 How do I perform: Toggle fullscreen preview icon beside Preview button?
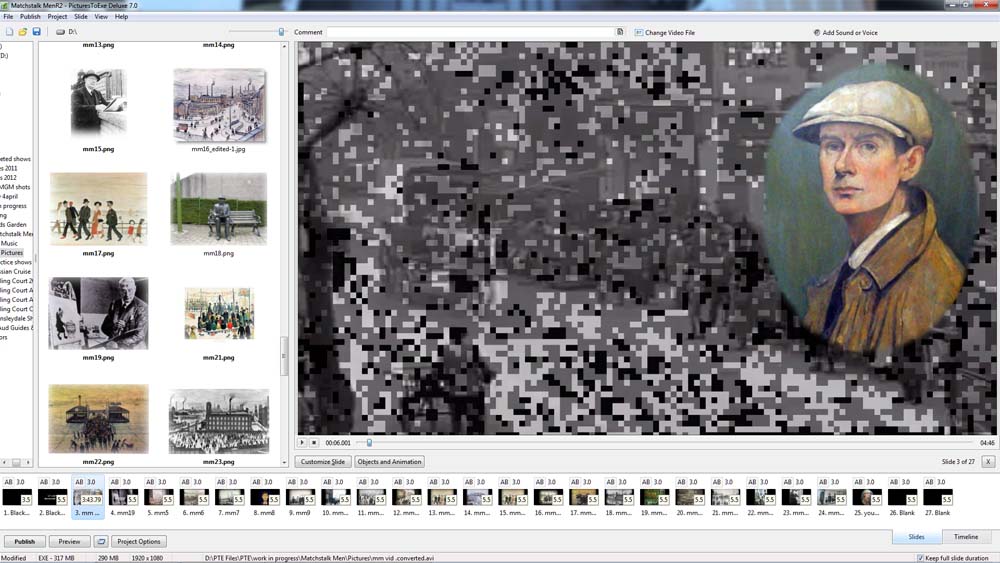[101, 541]
